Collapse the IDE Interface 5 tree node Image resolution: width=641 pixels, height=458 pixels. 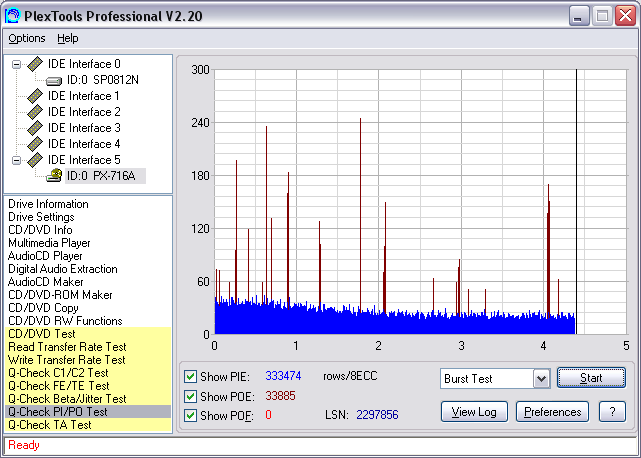point(16,160)
